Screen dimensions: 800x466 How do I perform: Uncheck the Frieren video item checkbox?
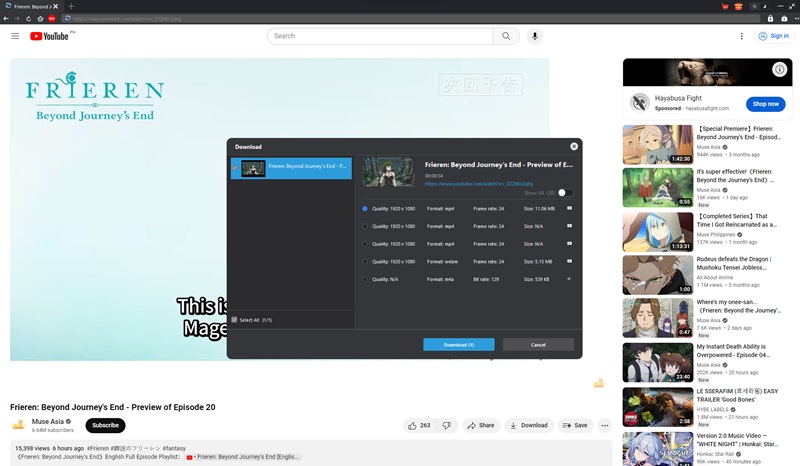pyautogui.click(x=235, y=168)
